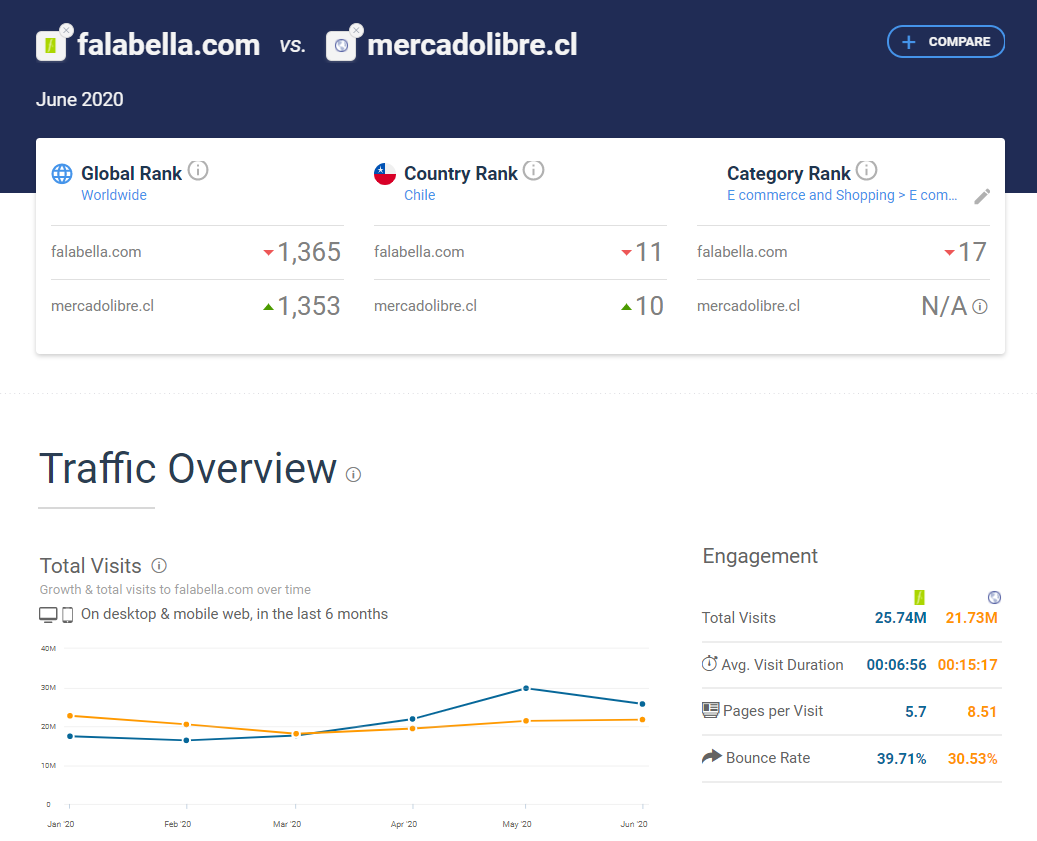
Task: Click the Global Rank globe icon
Action: tap(62, 174)
